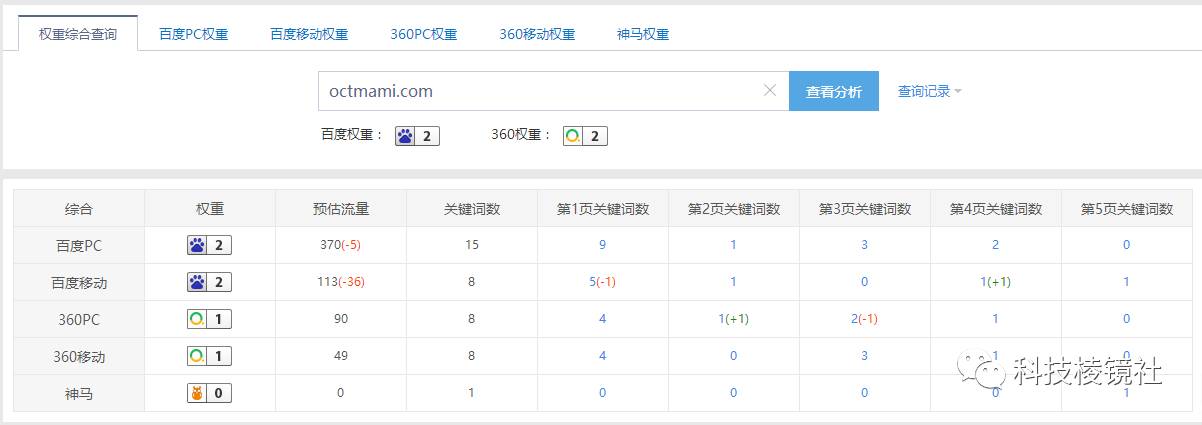
Task: Click 360PC second-page keyword count link
Action: pos(732,319)
